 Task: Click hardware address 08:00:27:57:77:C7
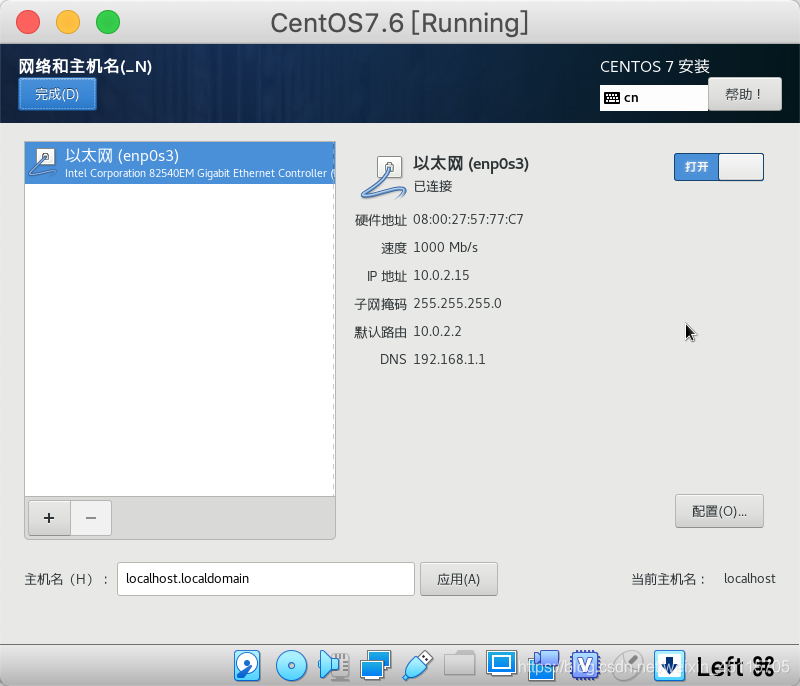coord(468,219)
